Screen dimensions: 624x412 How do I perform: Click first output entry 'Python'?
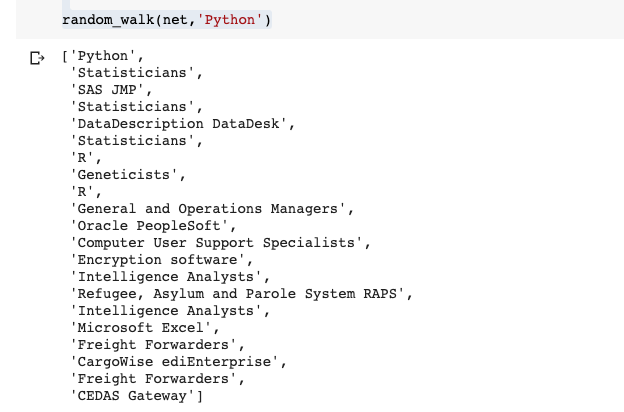point(103,56)
